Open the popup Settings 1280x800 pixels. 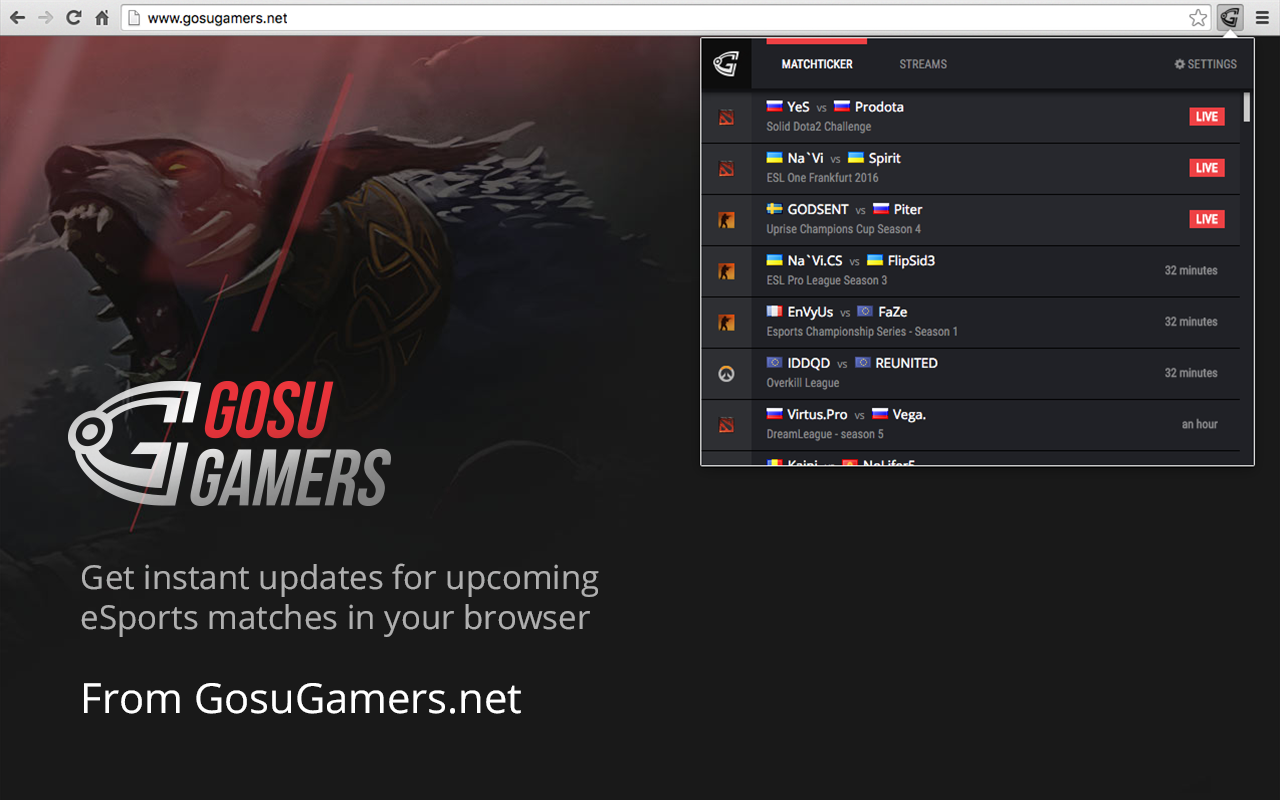pyautogui.click(x=1205, y=64)
